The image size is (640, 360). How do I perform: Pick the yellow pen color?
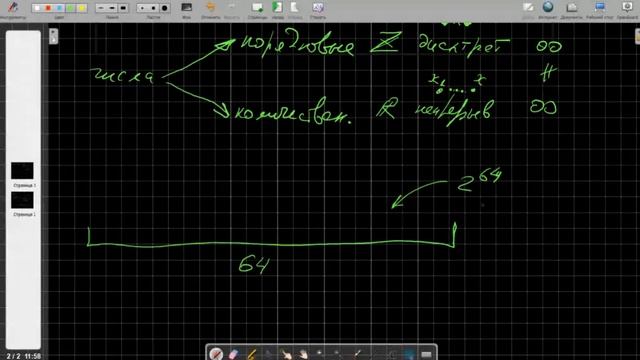82,8
